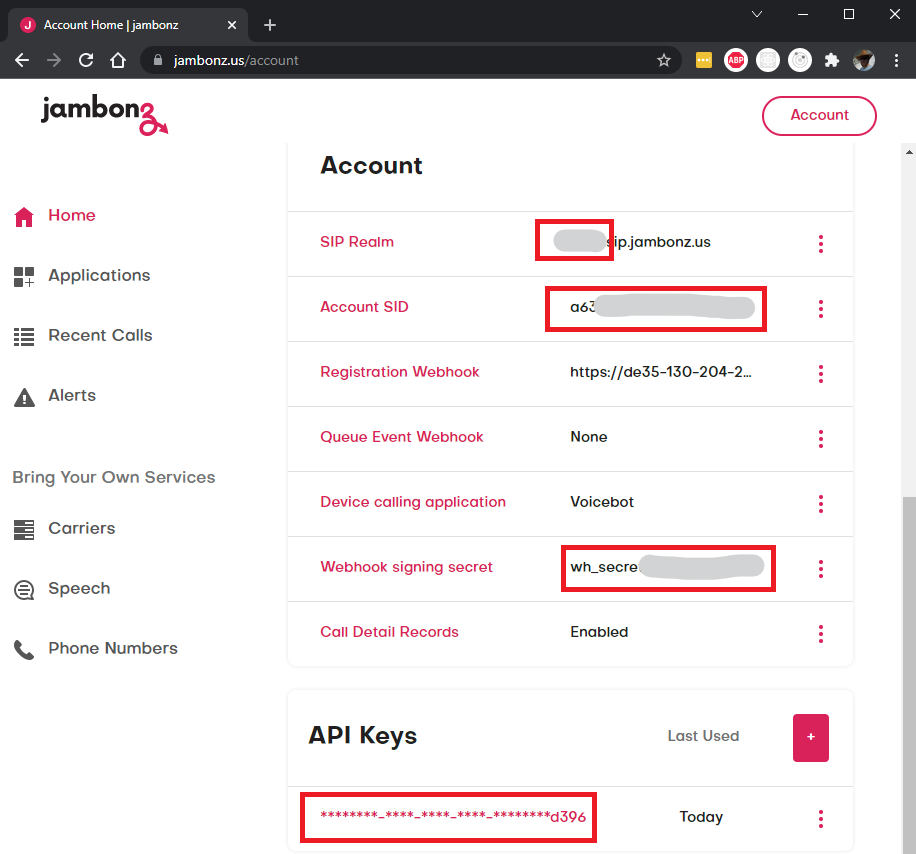Open a new browser tab
Screen dimensions: 916x854
[269, 25]
